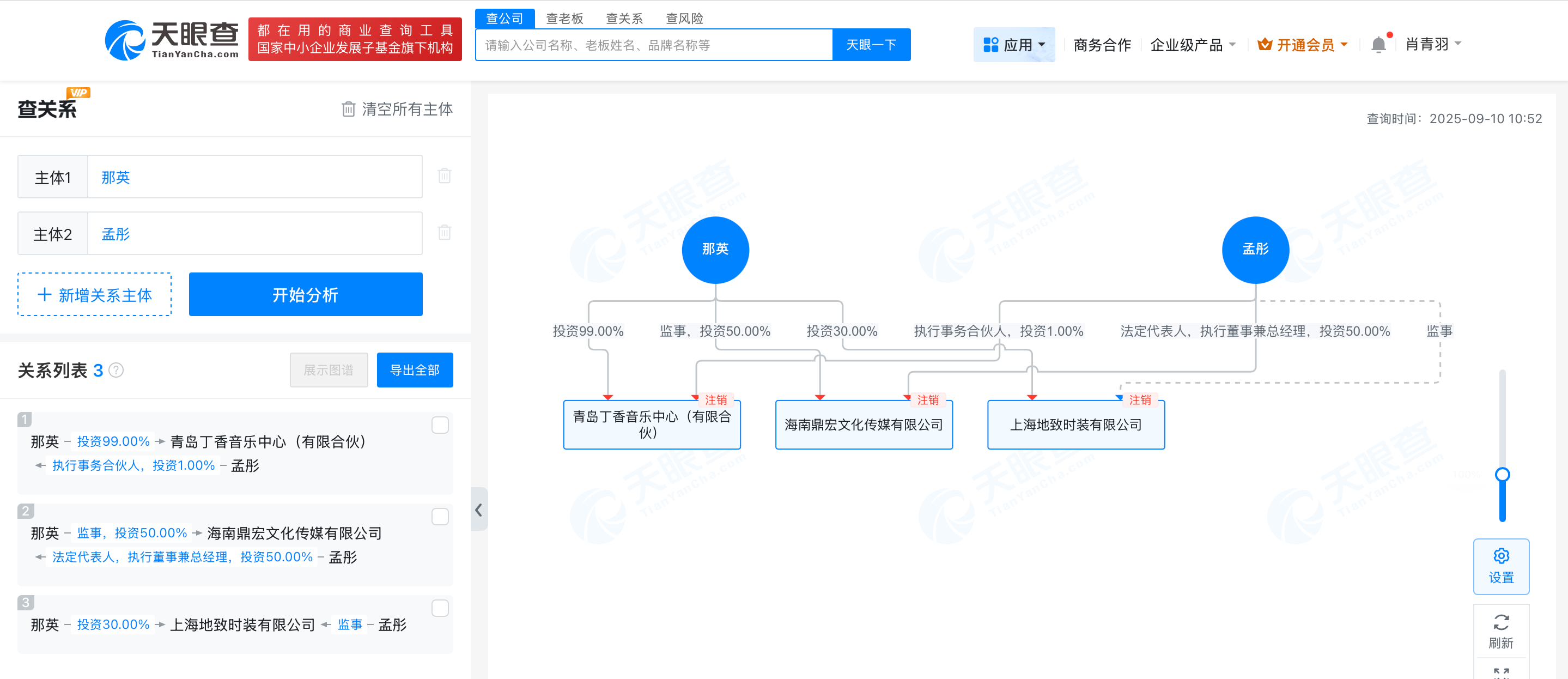Screen dimensions: 1568x679
Task: Open the 设置 gear panel
Action: coord(1501,565)
